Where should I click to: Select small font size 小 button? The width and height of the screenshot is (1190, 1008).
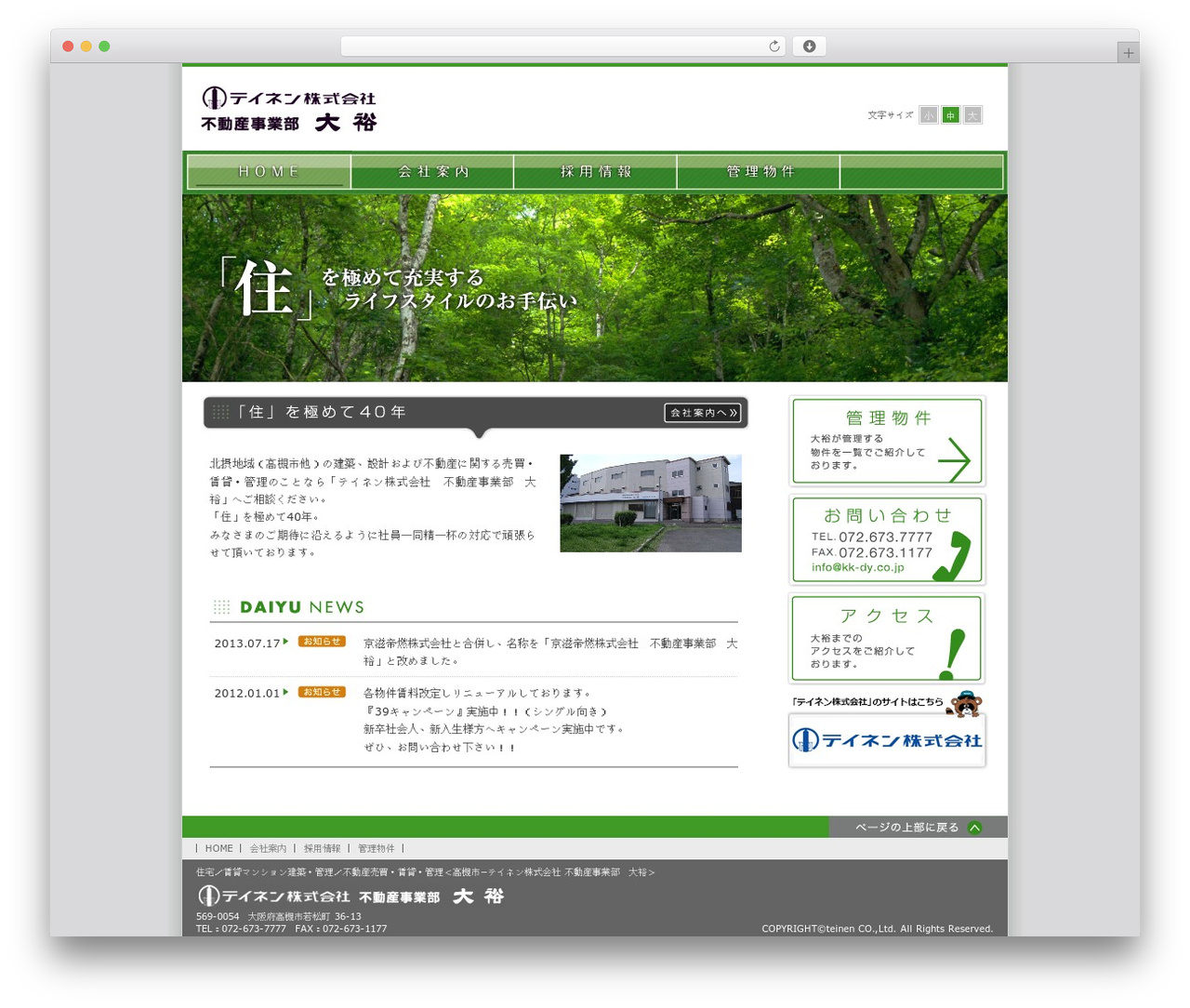tap(928, 115)
